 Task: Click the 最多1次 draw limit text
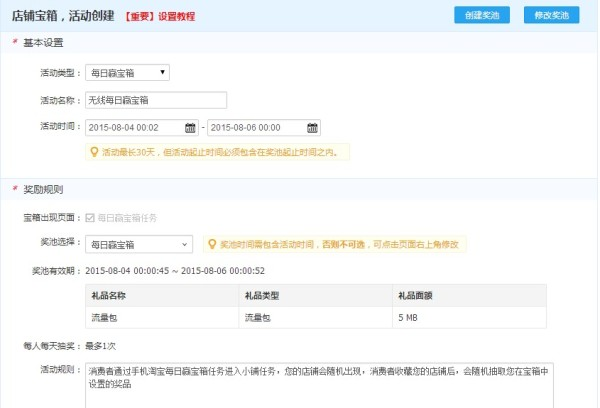(100, 346)
